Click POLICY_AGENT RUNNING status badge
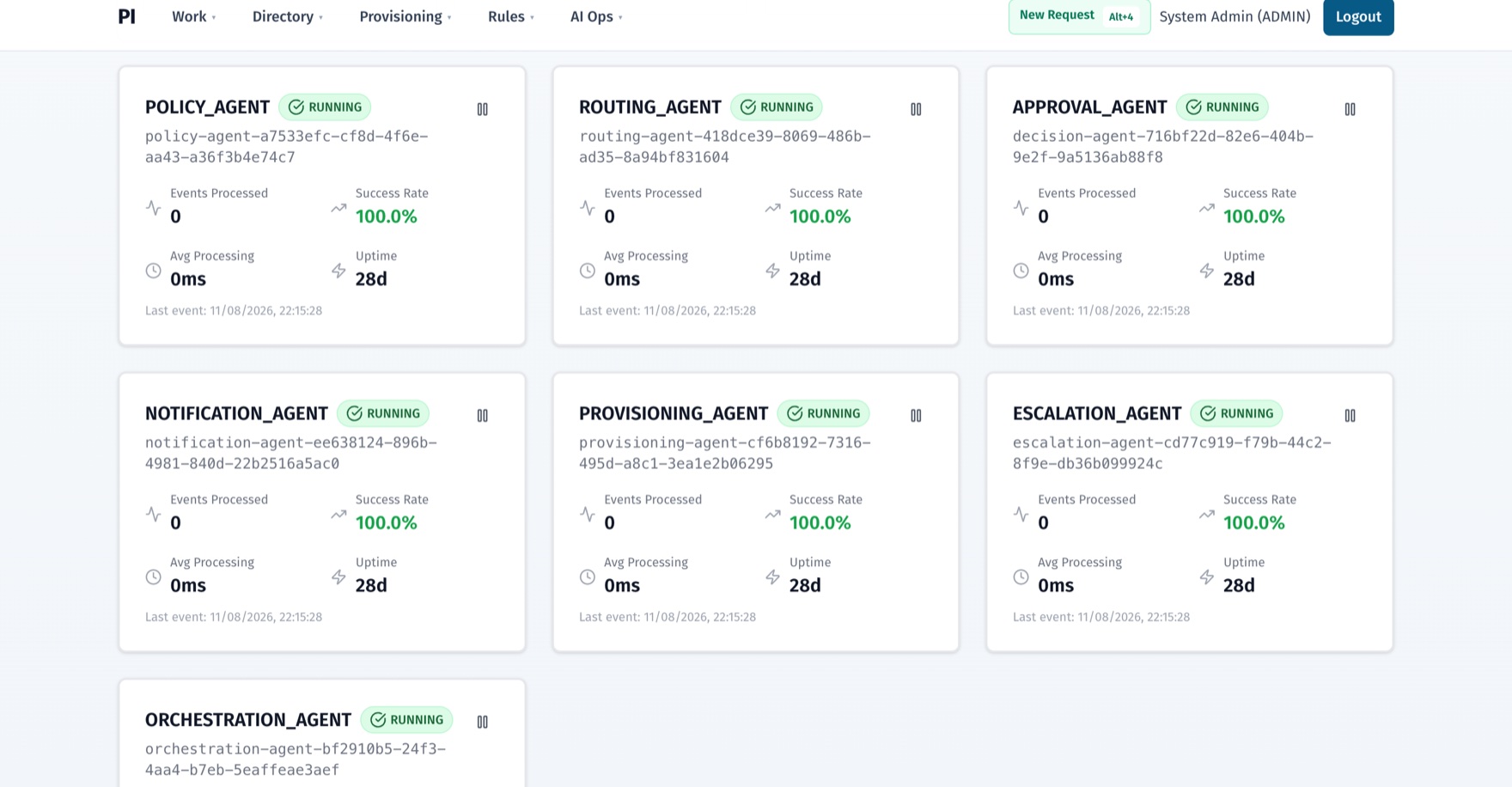The width and height of the screenshot is (1512, 787). 325,107
